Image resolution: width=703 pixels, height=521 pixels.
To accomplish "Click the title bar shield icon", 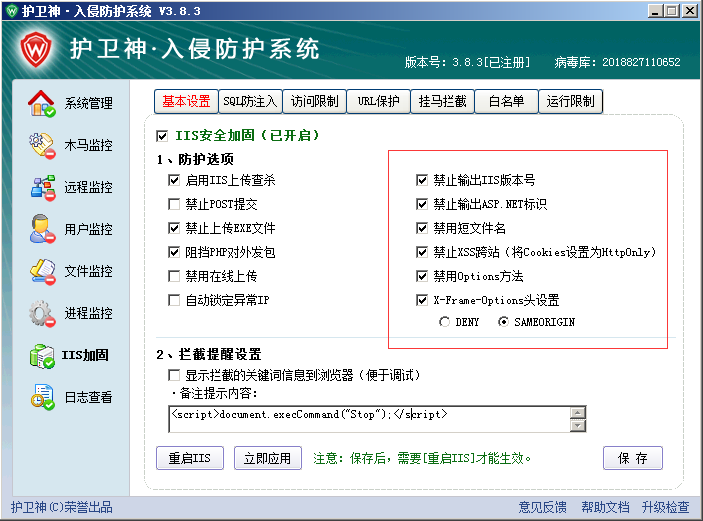I will (x=12, y=10).
